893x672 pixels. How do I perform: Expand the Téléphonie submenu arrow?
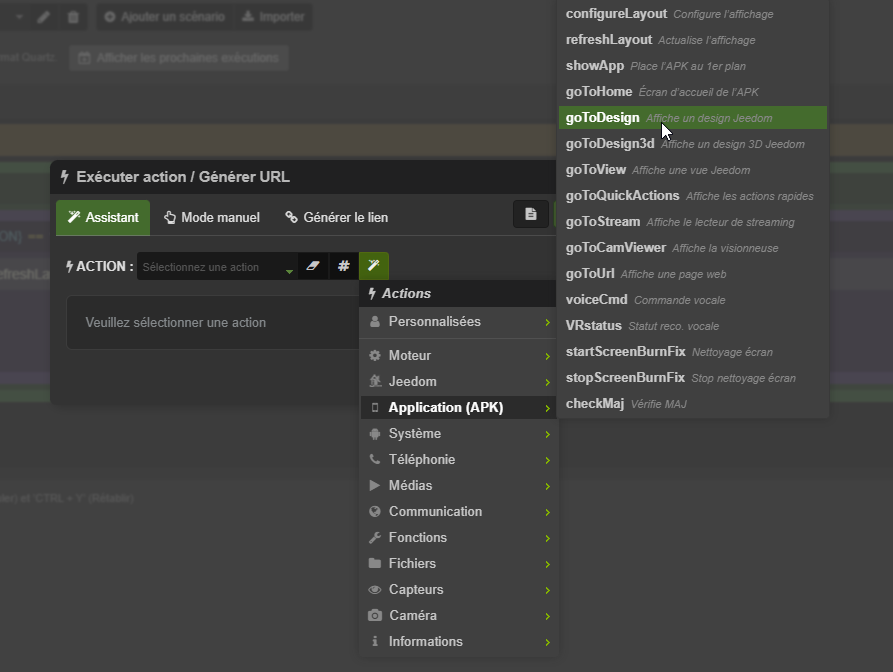[547, 460]
